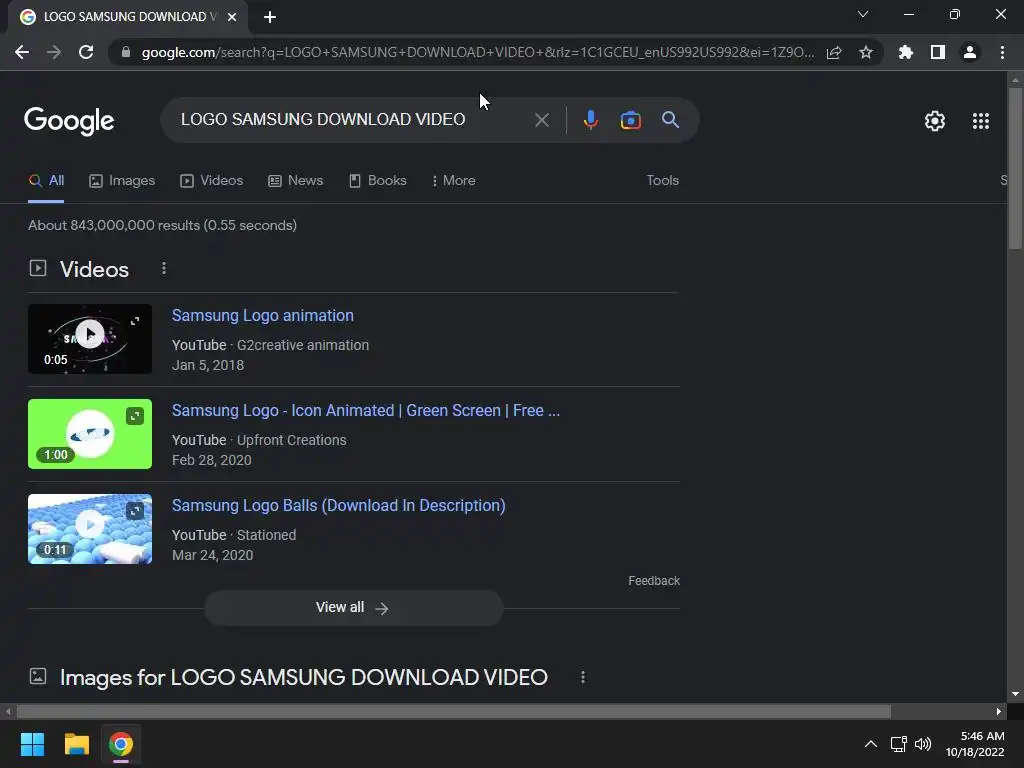Switch to the News tab
The width and height of the screenshot is (1024, 768).
pyautogui.click(x=296, y=181)
